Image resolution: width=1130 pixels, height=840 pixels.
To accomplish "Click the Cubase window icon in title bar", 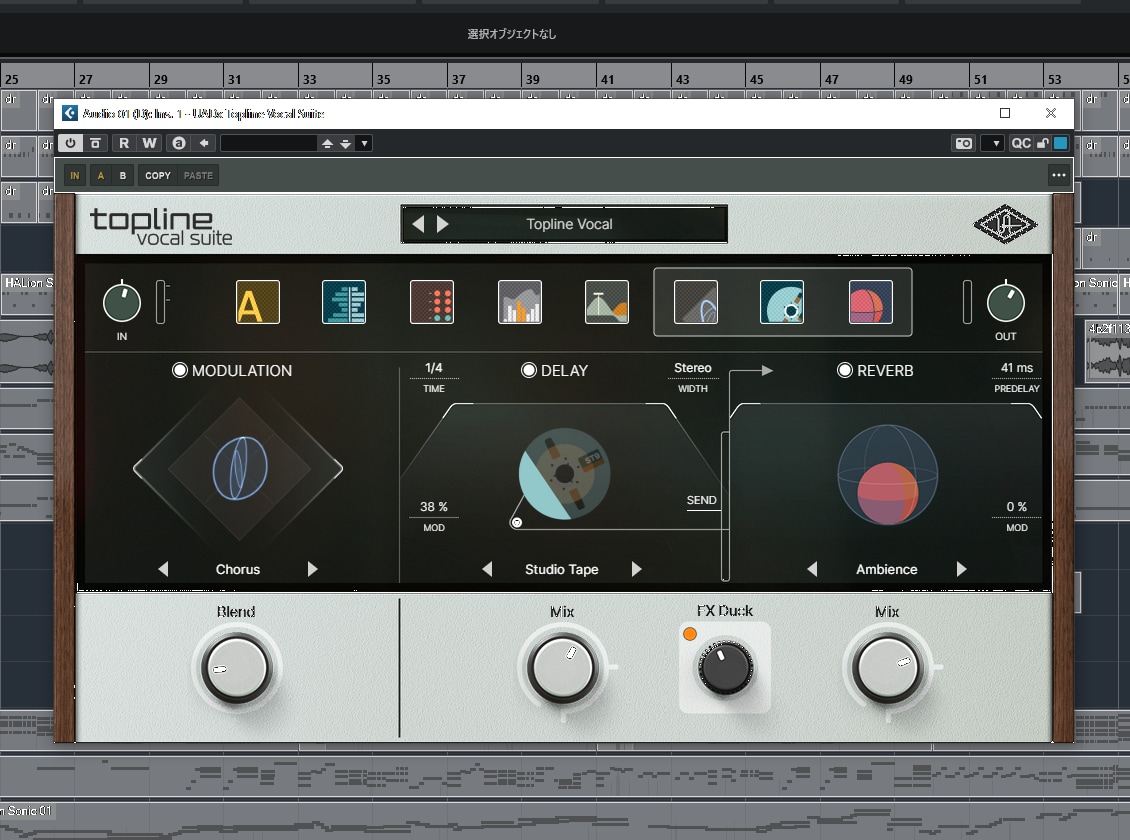I will [70, 114].
